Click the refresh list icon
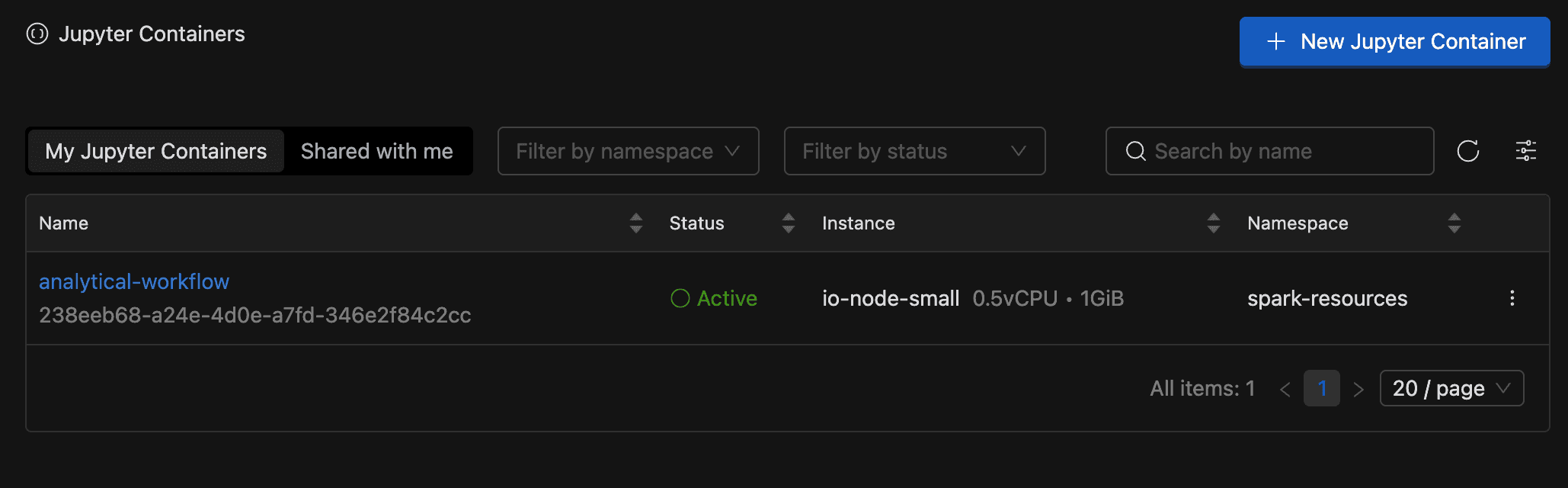 (x=1467, y=151)
